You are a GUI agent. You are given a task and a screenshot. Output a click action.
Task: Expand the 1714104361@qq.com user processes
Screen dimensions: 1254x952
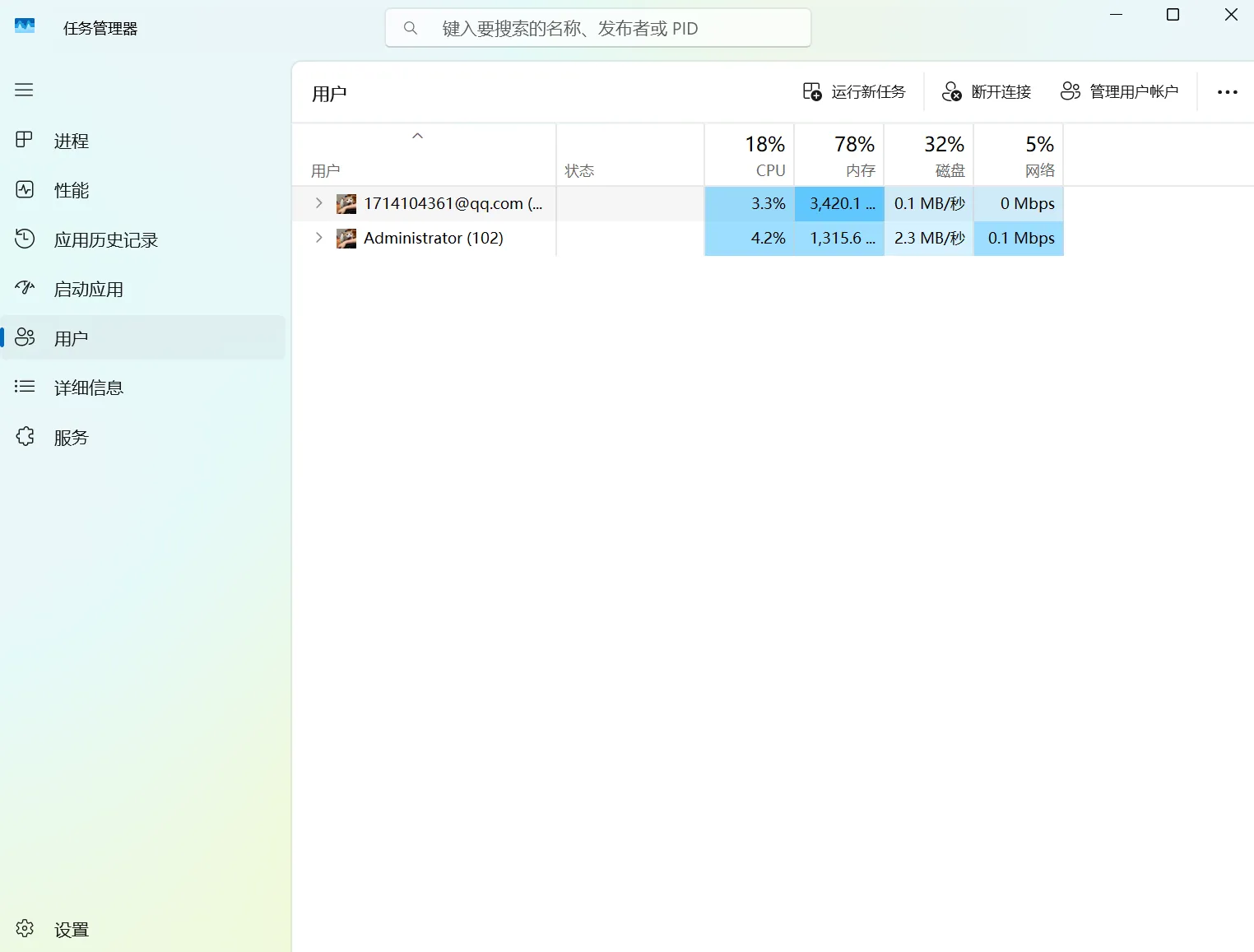pos(318,203)
